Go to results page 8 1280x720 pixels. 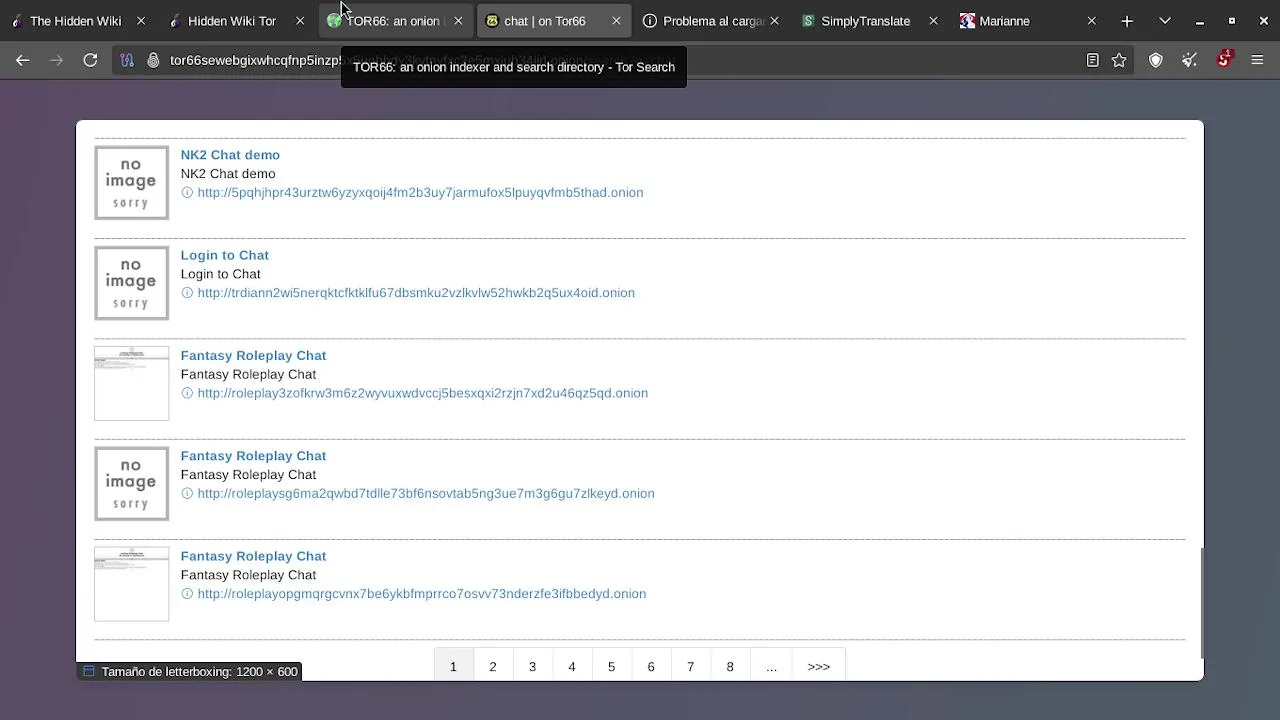click(x=730, y=666)
